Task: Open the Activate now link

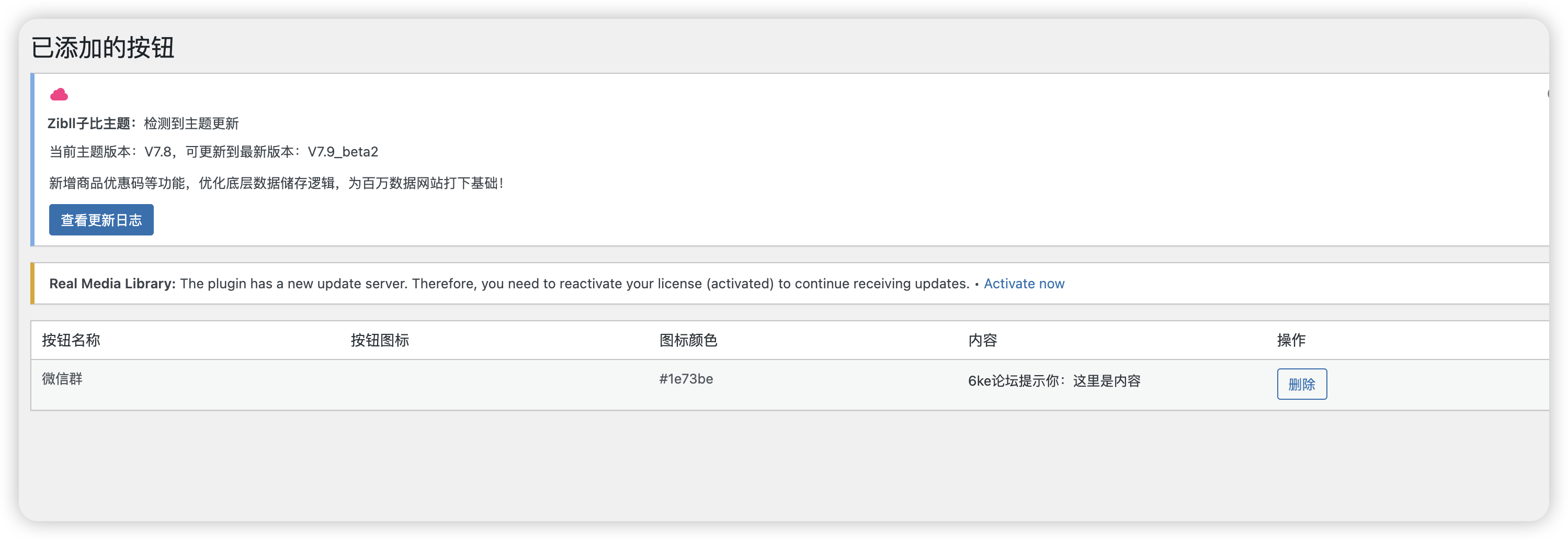Action: click(x=1024, y=283)
